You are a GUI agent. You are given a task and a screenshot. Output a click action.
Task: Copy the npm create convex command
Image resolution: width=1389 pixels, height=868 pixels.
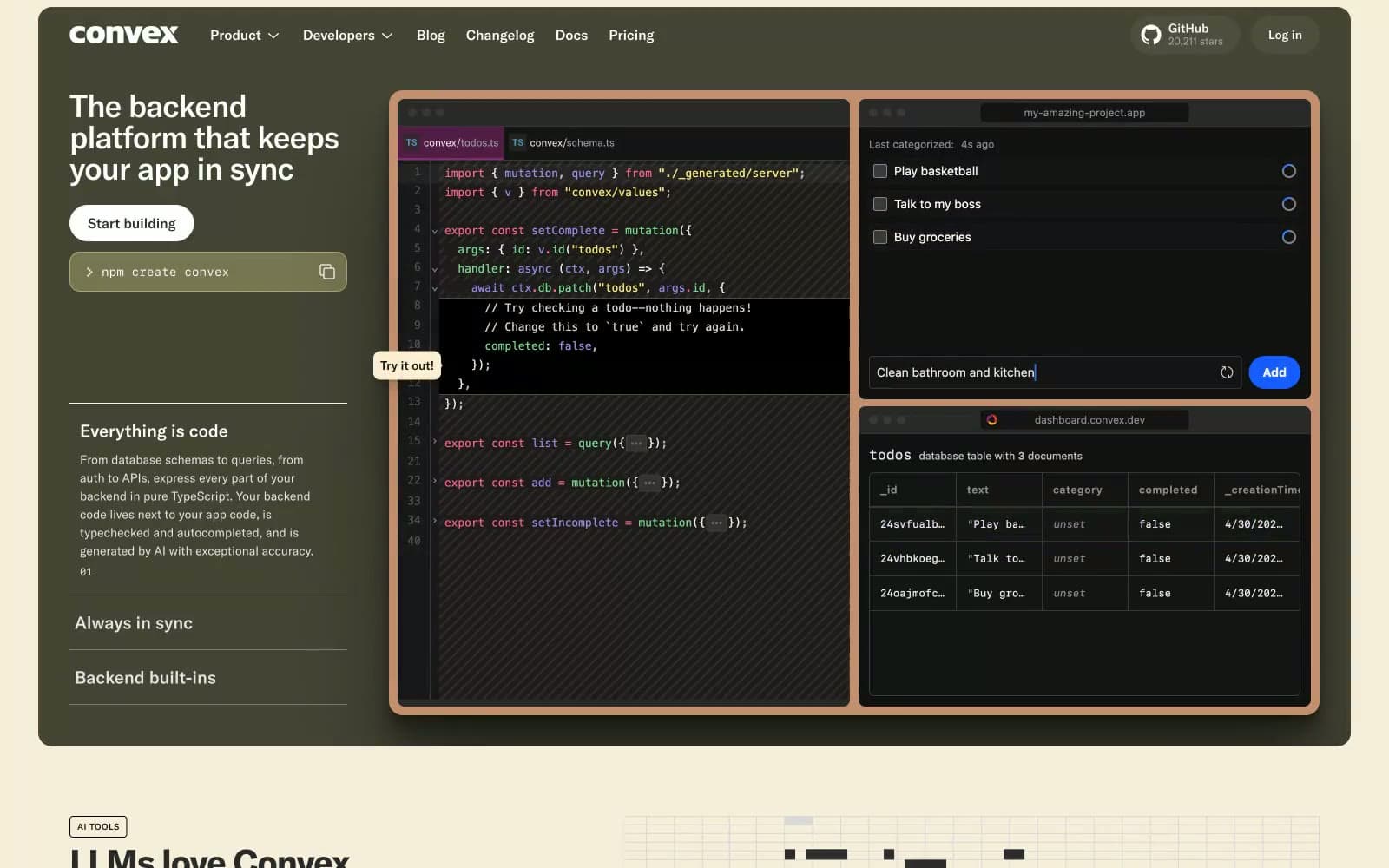click(327, 272)
